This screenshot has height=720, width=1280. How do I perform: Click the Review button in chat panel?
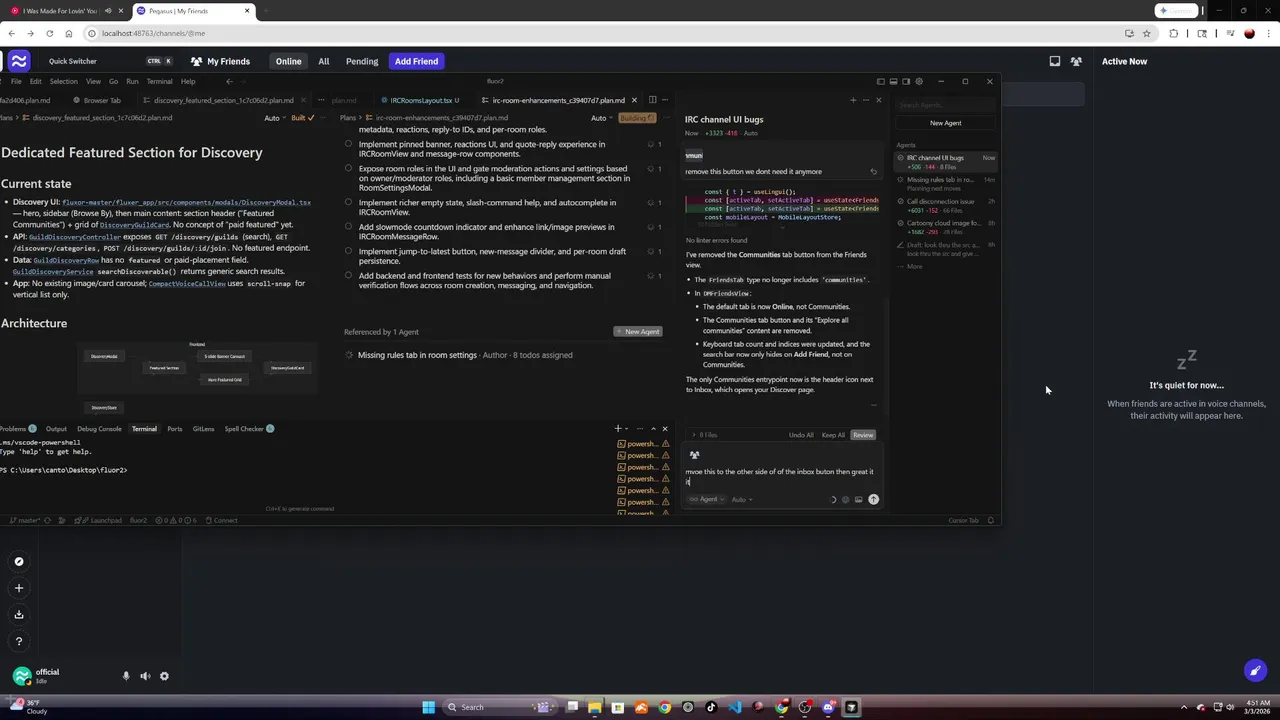pyautogui.click(x=863, y=435)
